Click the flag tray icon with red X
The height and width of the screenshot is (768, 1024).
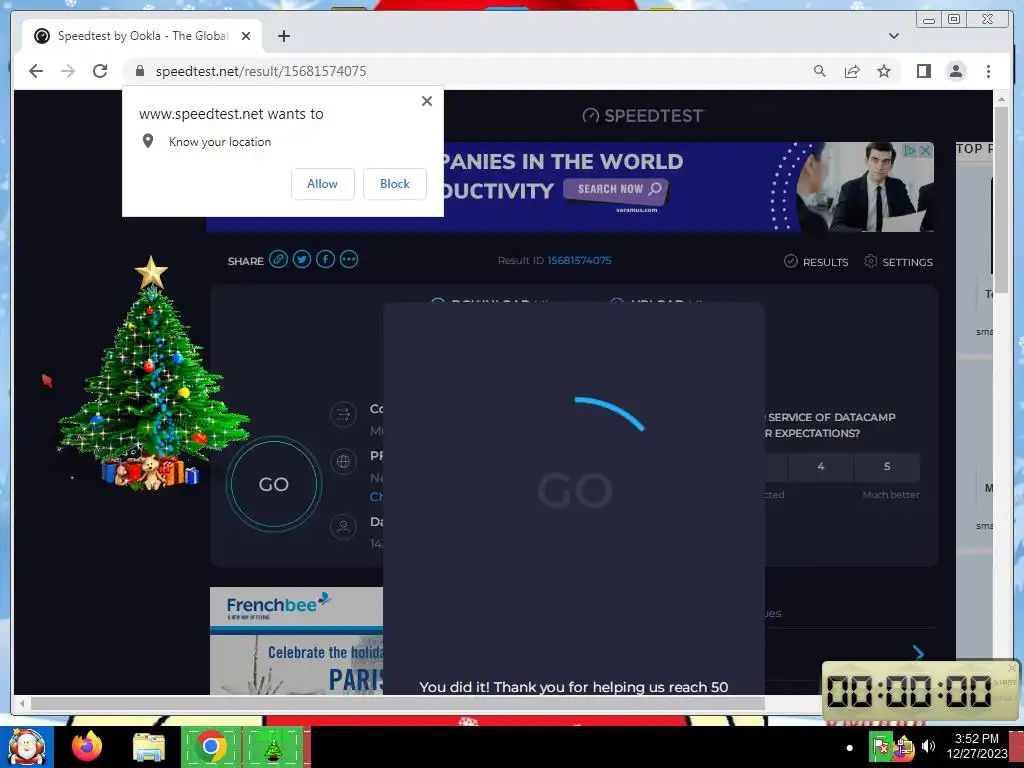point(880,746)
